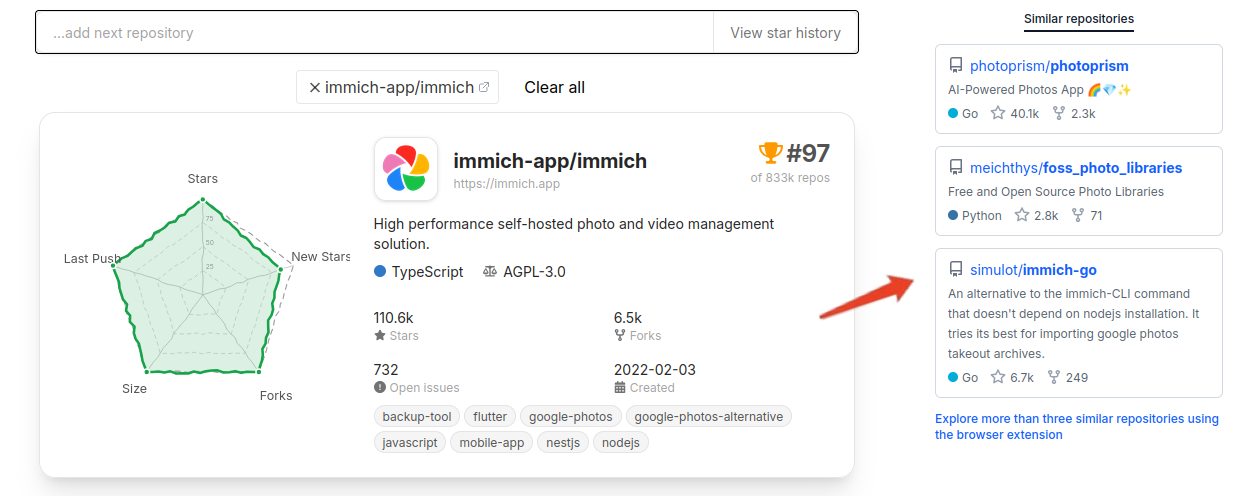Focus the add next repository input

click(x=375, y=33)
